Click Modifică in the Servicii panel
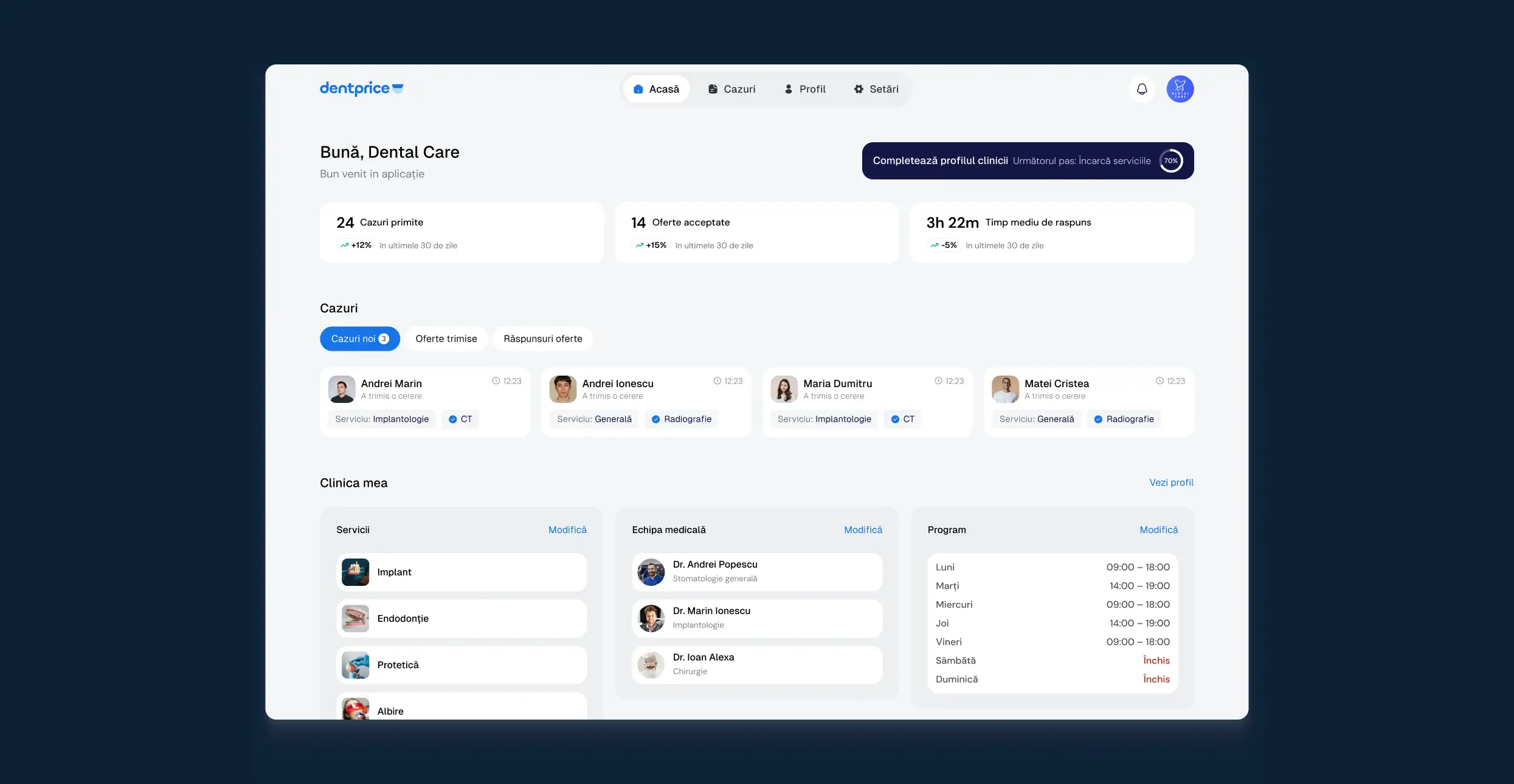The width and height of the screenshot is (1514, 784). [x=567, y=530]
